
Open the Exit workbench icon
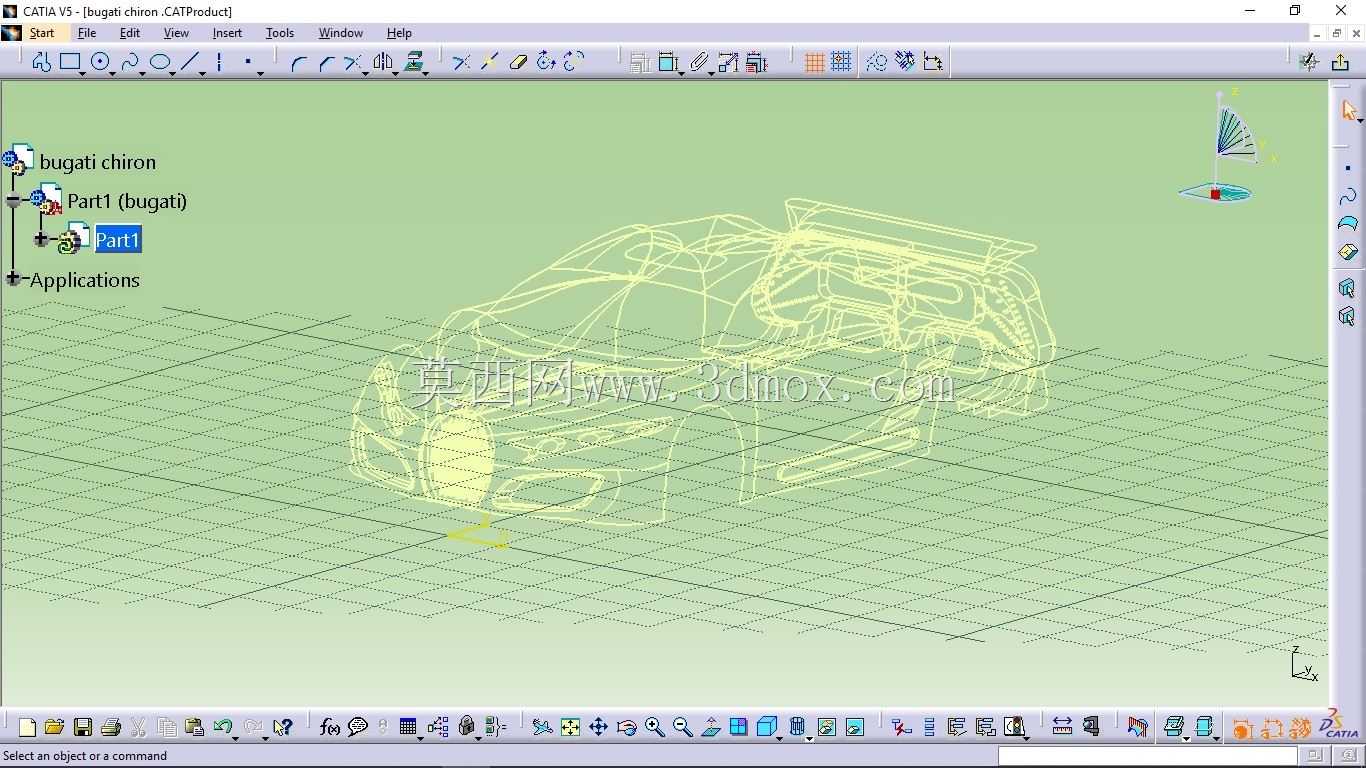1340,62
